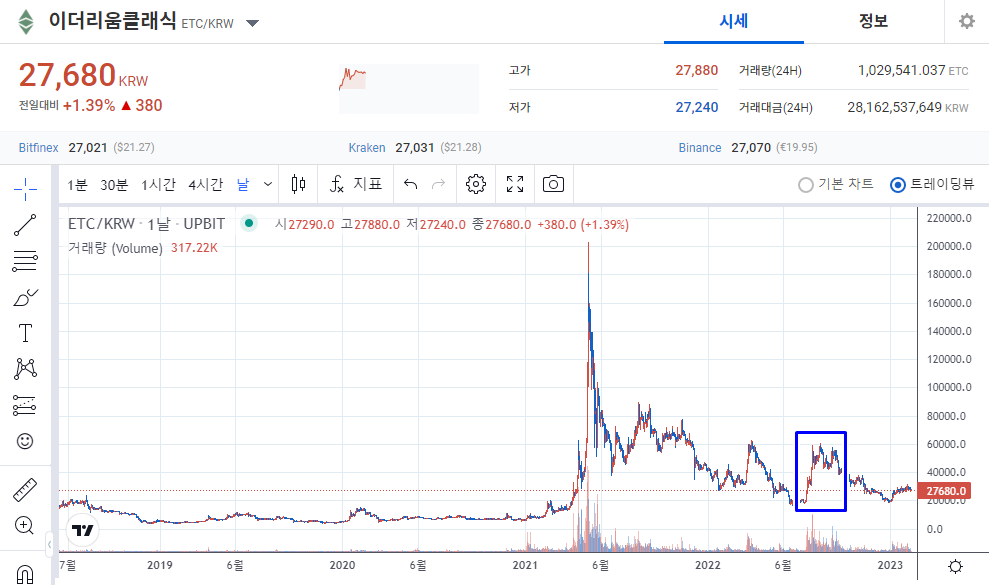Click the Ethereum Classic coin logo
The image size is (989, 585).
tap(26, 22)
